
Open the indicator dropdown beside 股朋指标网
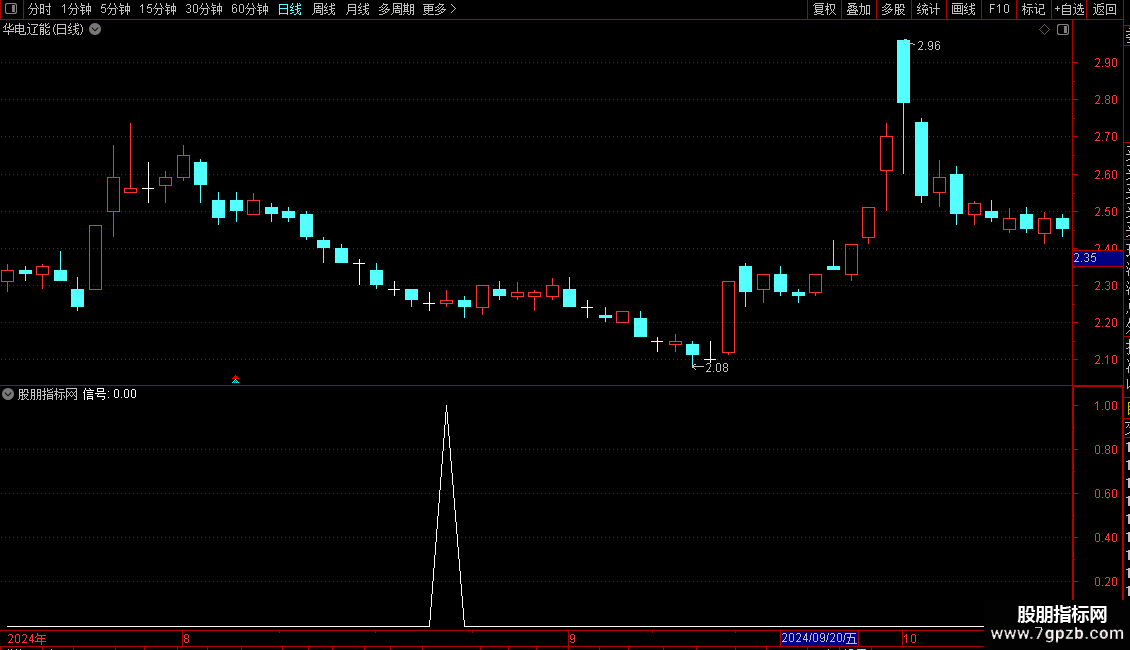[8, 394]
